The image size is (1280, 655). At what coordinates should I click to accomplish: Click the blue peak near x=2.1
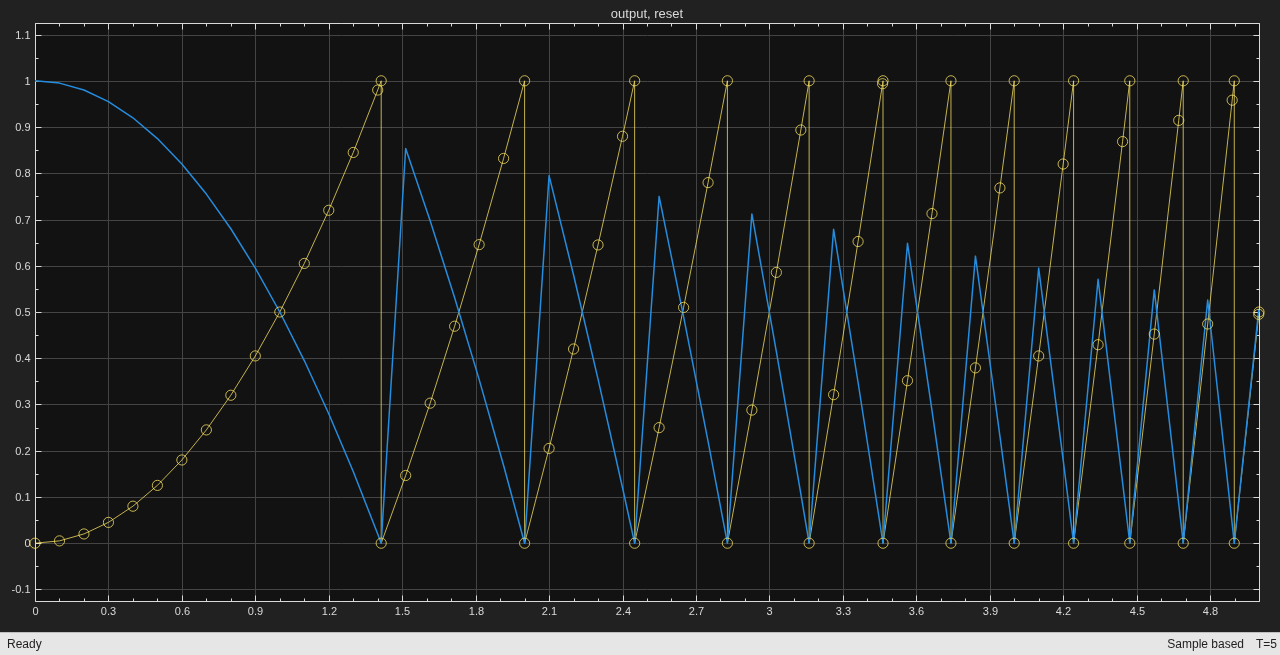(x=548, y=175)
